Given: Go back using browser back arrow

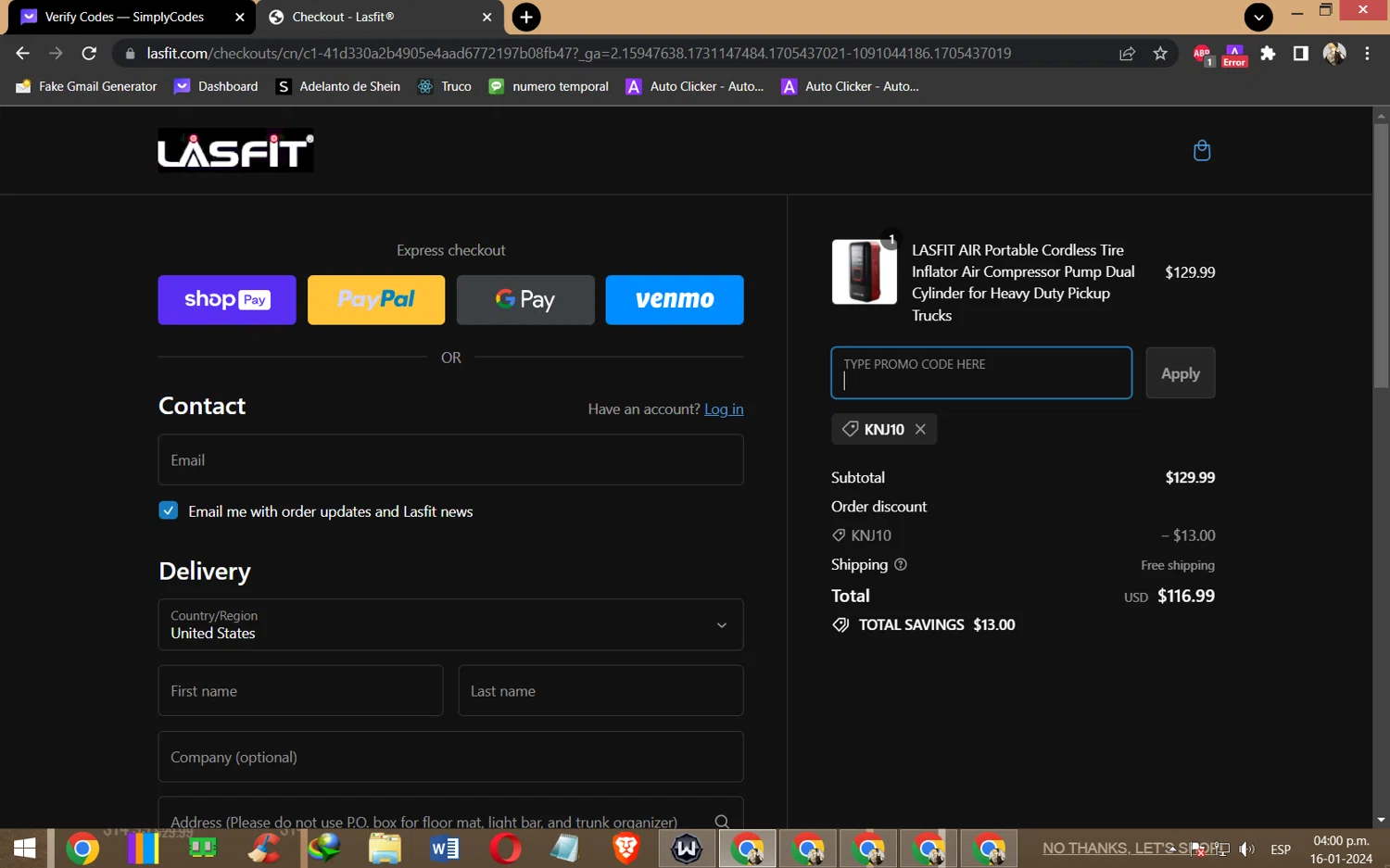Looking at the screenshot, I should click(23, 54).
